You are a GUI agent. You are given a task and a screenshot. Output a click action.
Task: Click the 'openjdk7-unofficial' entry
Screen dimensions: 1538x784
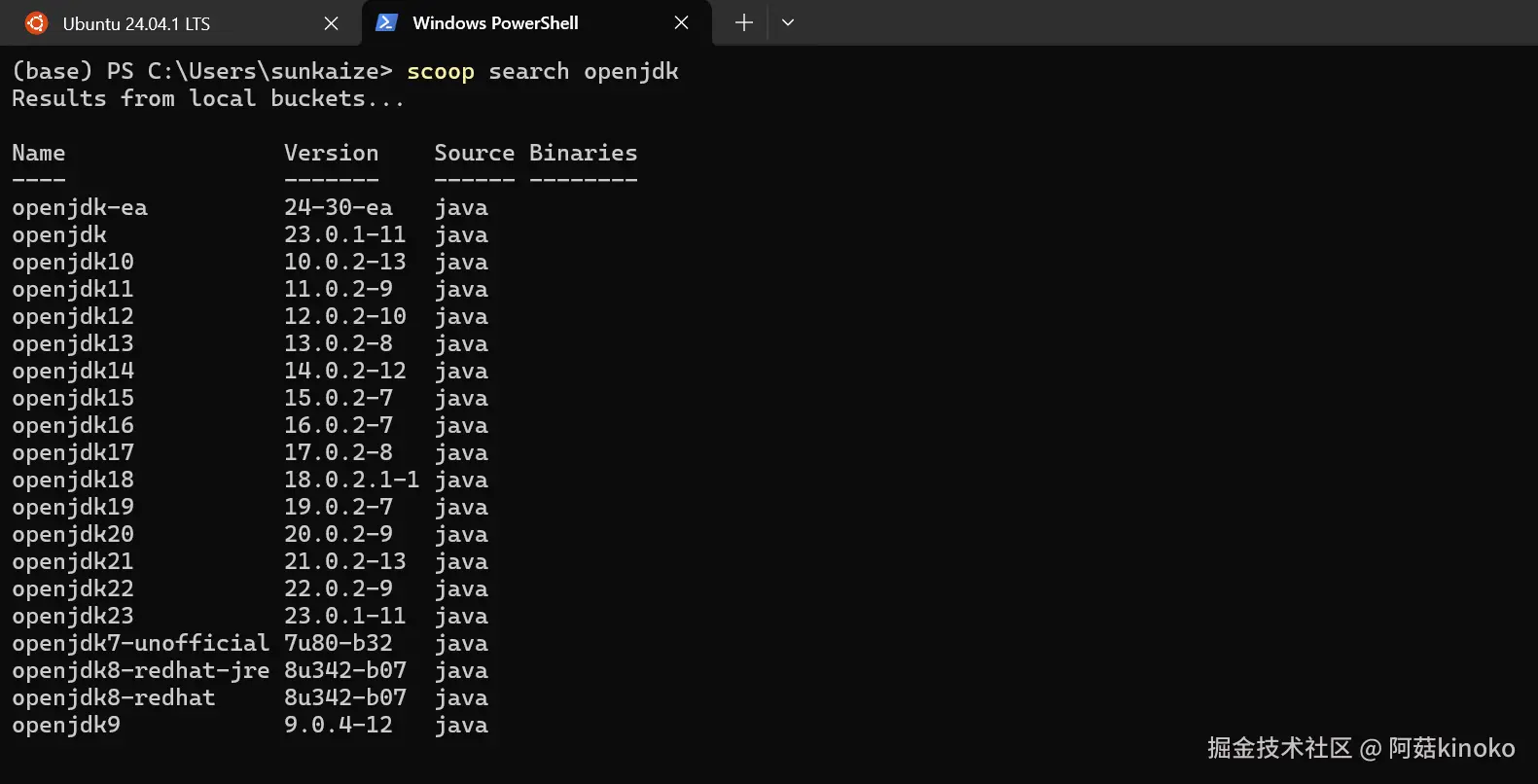pos(140,643)
